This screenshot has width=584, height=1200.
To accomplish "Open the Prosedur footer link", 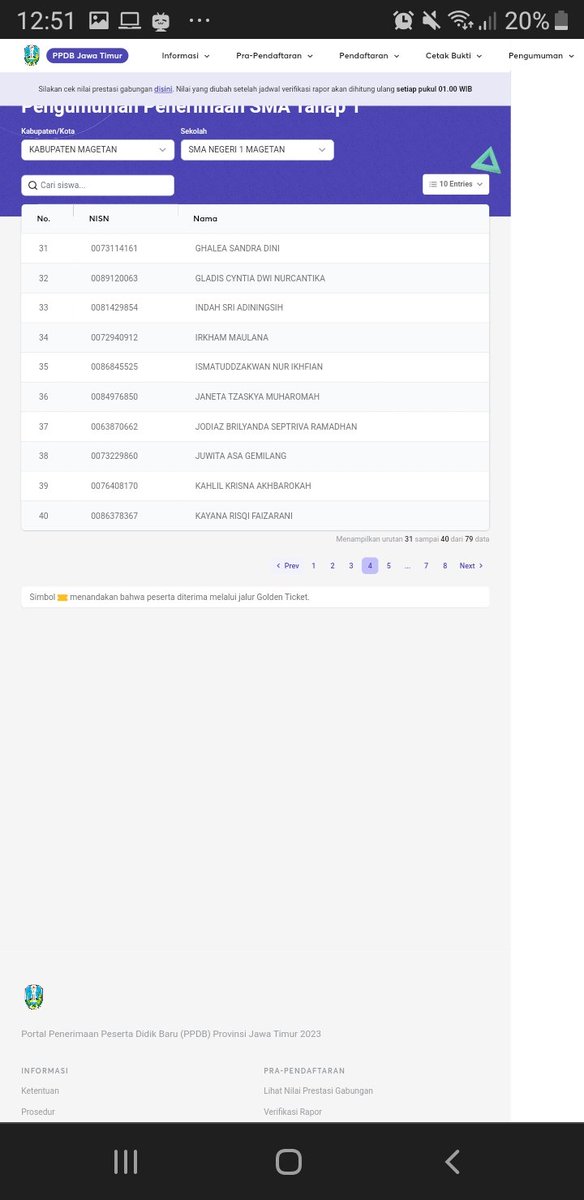I will pyautogui.click(x=38, y=1111).
